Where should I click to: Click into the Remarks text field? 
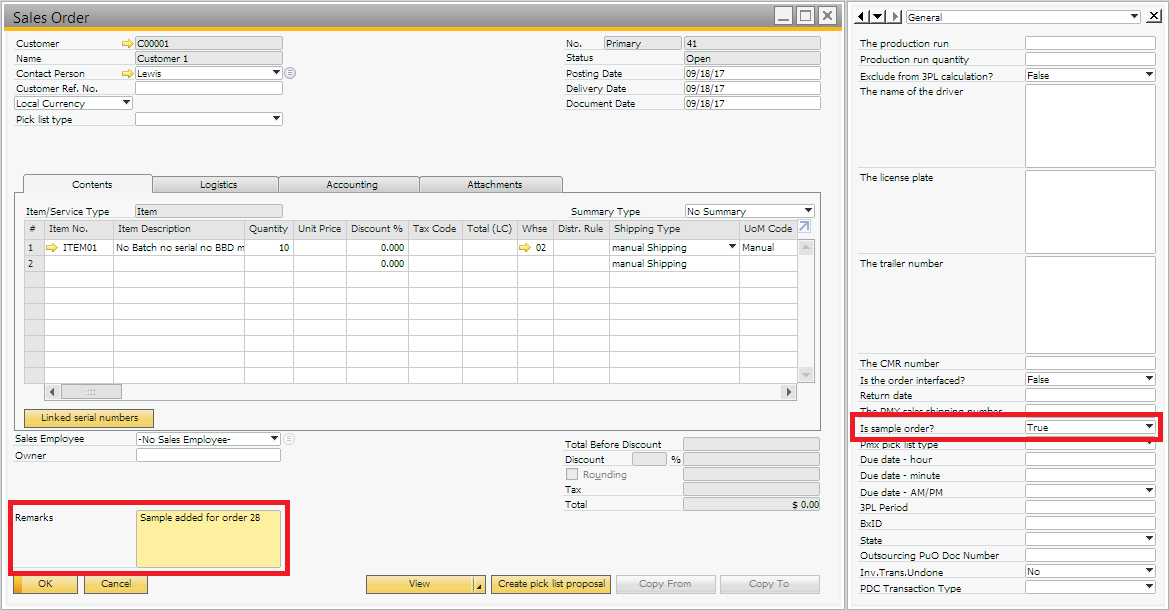(210, 538)
